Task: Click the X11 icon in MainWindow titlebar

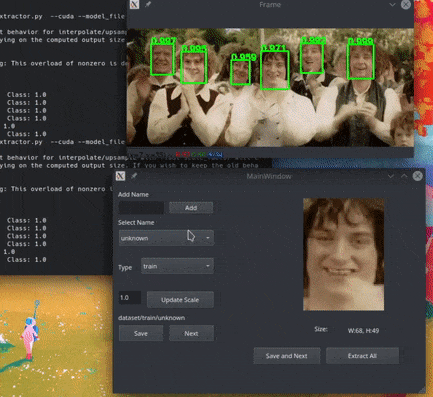Action: pos(120,176)
